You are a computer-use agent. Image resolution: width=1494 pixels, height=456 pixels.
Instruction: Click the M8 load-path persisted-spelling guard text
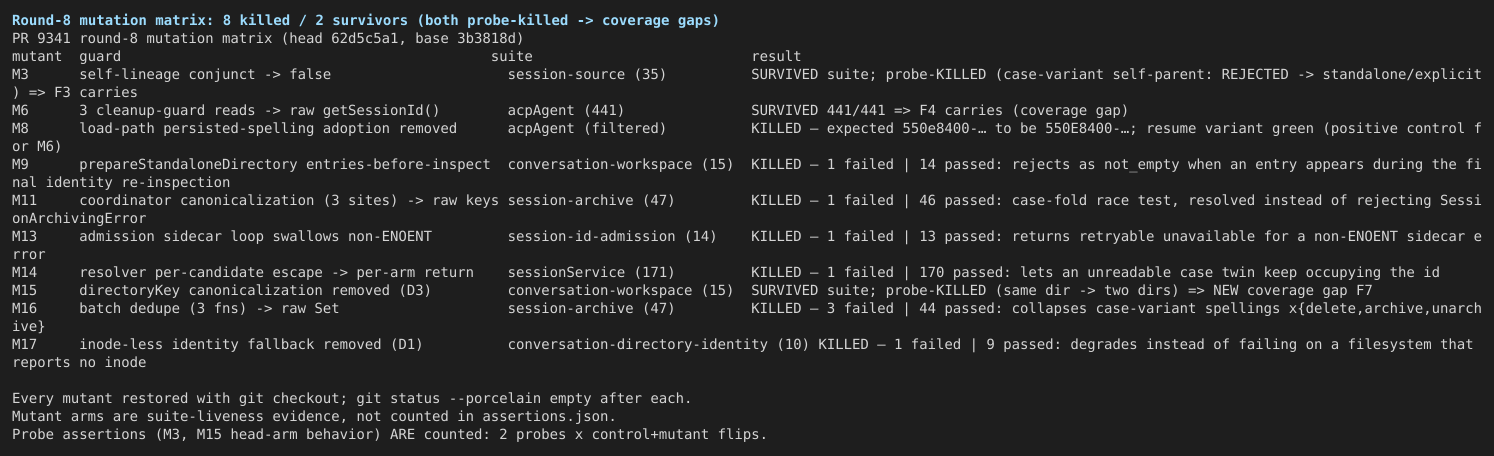268,128
